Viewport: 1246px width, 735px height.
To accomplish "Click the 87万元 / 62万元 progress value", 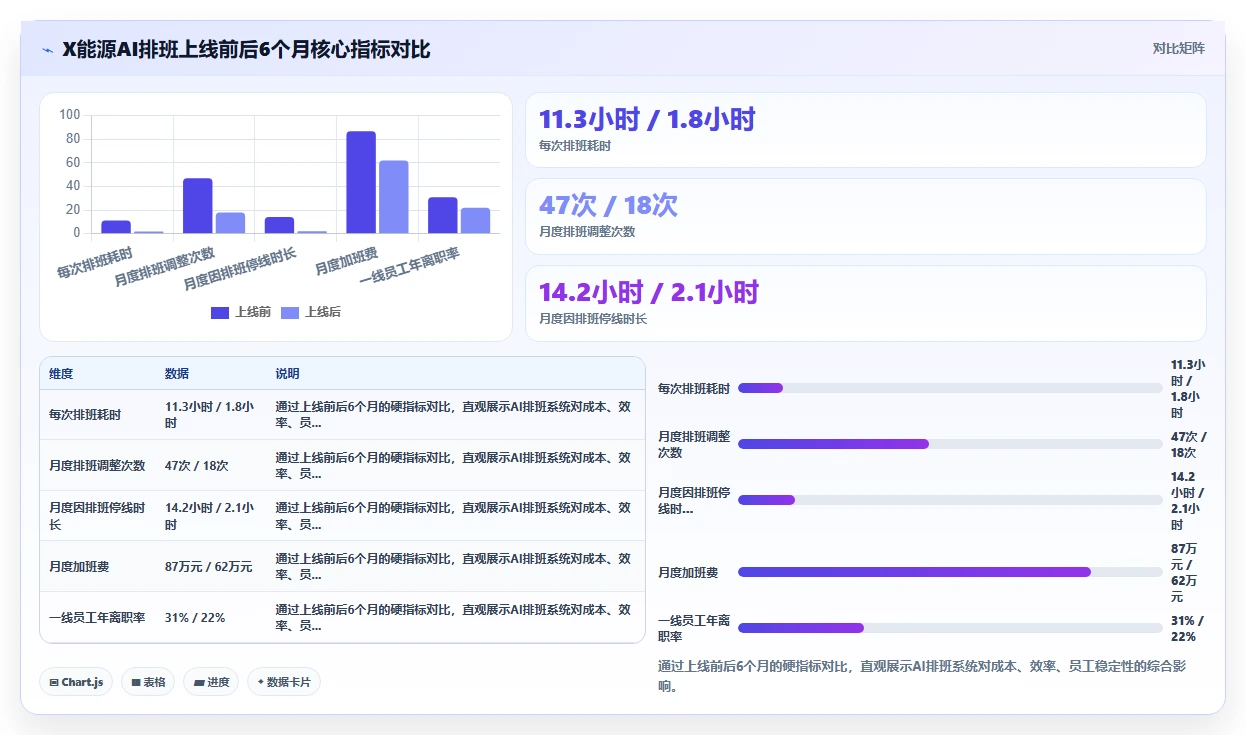I will click(x=1186, y=573).
